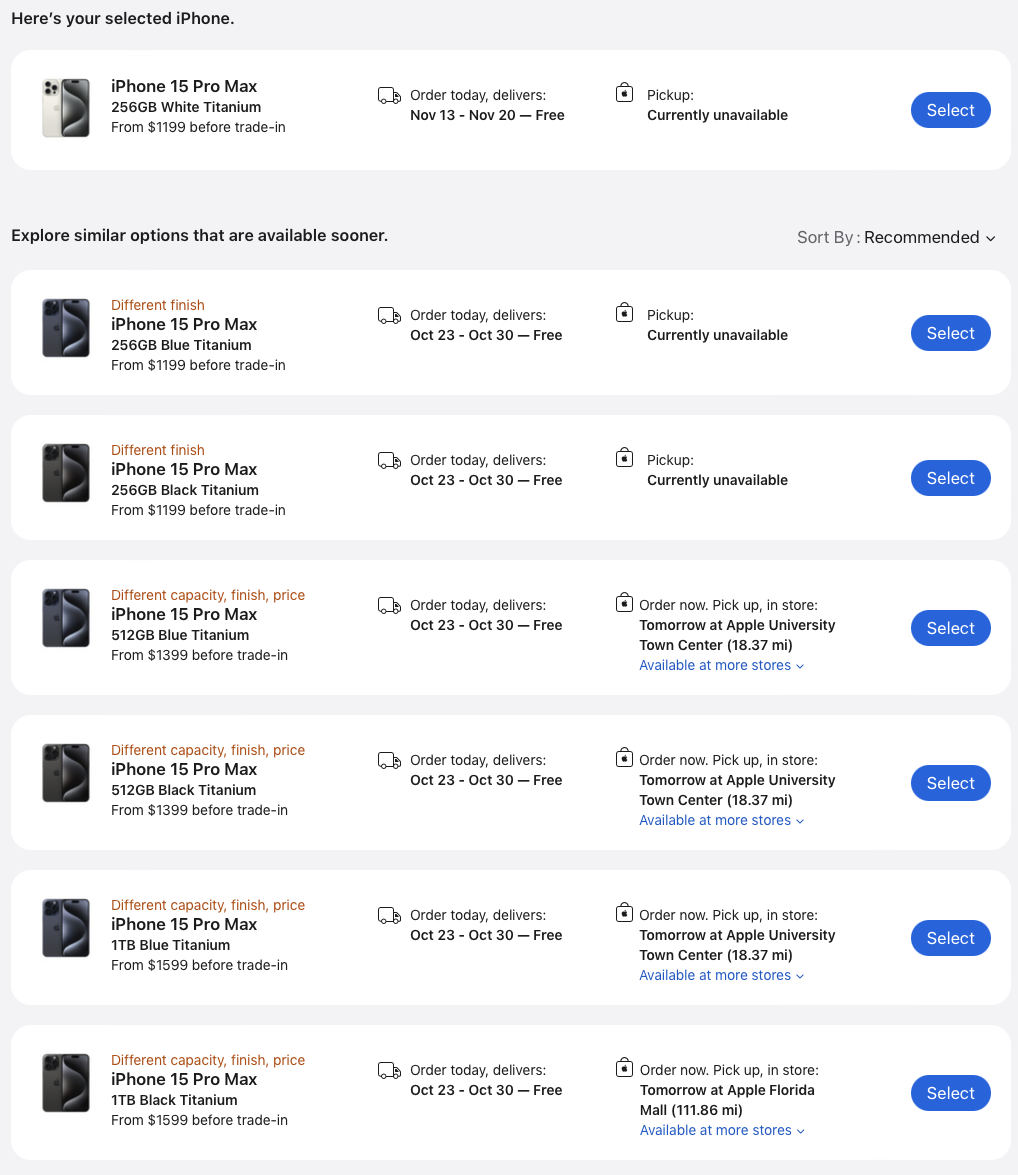Click the delivery truck icon for 1TB Black Titanium
Viewport: 1018px width, 1175px height.
click(389, 1071)
